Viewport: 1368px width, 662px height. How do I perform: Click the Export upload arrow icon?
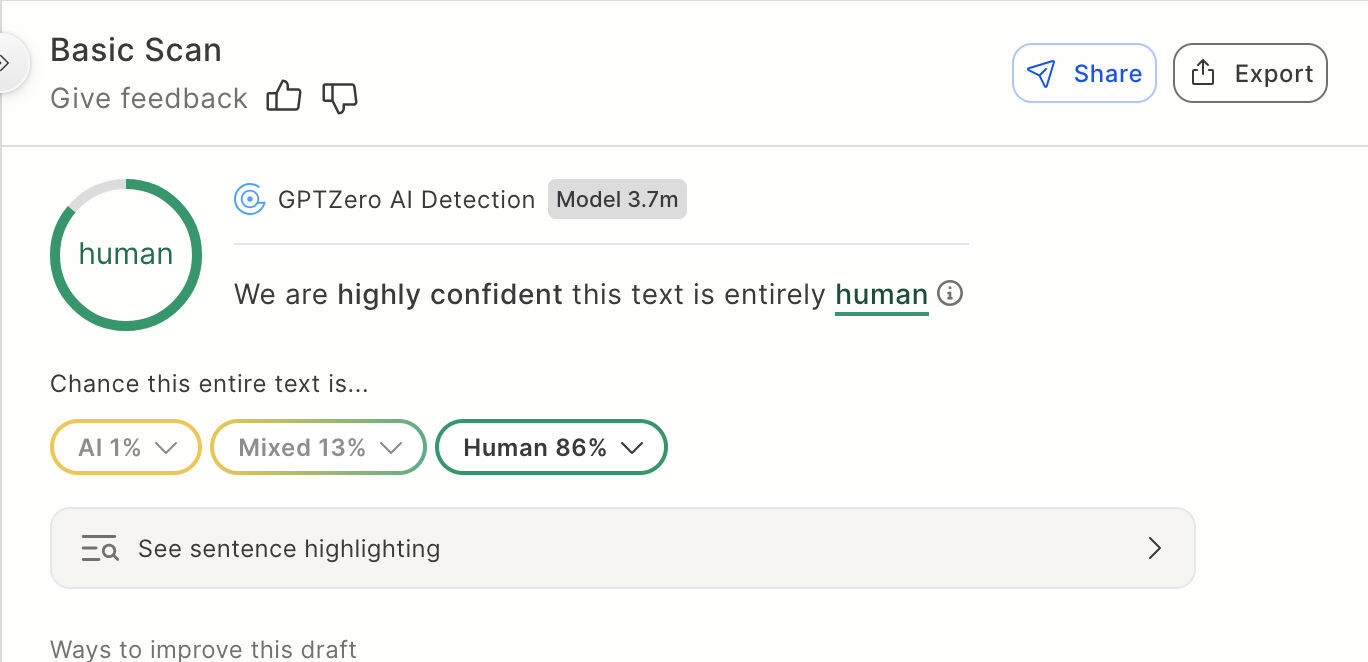(1203, 73)
